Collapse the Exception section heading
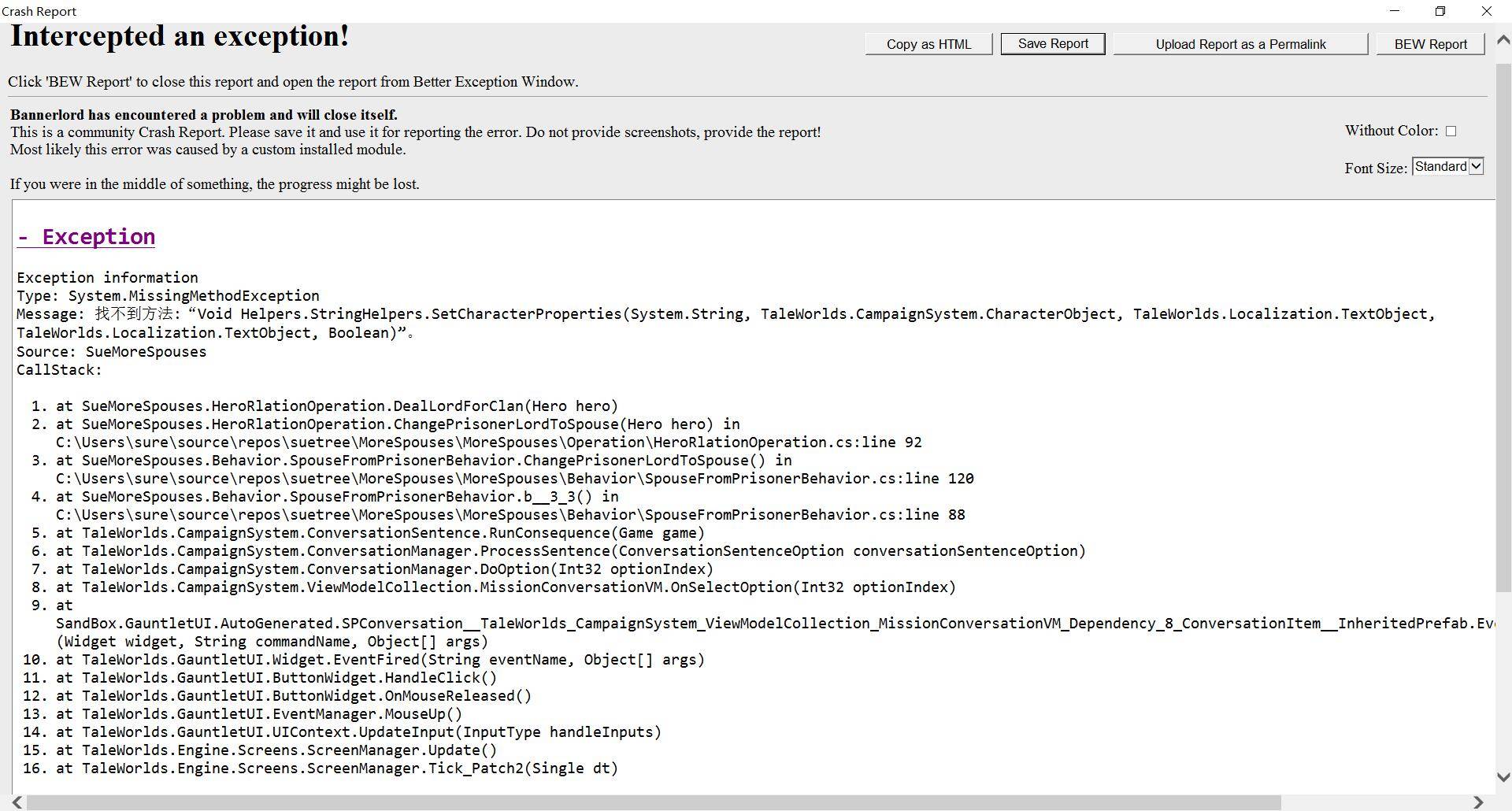This screenshot has width=1512, height=811. (x=86, y=237)
